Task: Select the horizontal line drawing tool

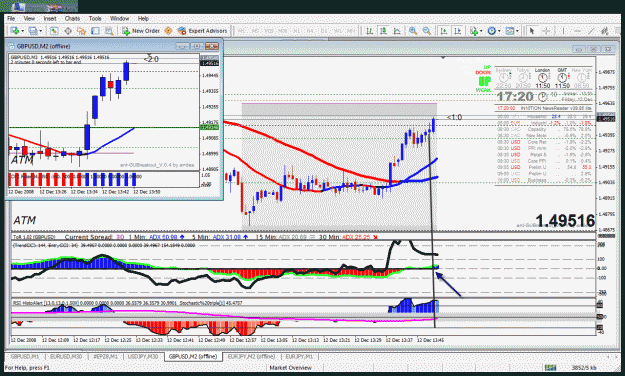Action: (x=577, y=31)
